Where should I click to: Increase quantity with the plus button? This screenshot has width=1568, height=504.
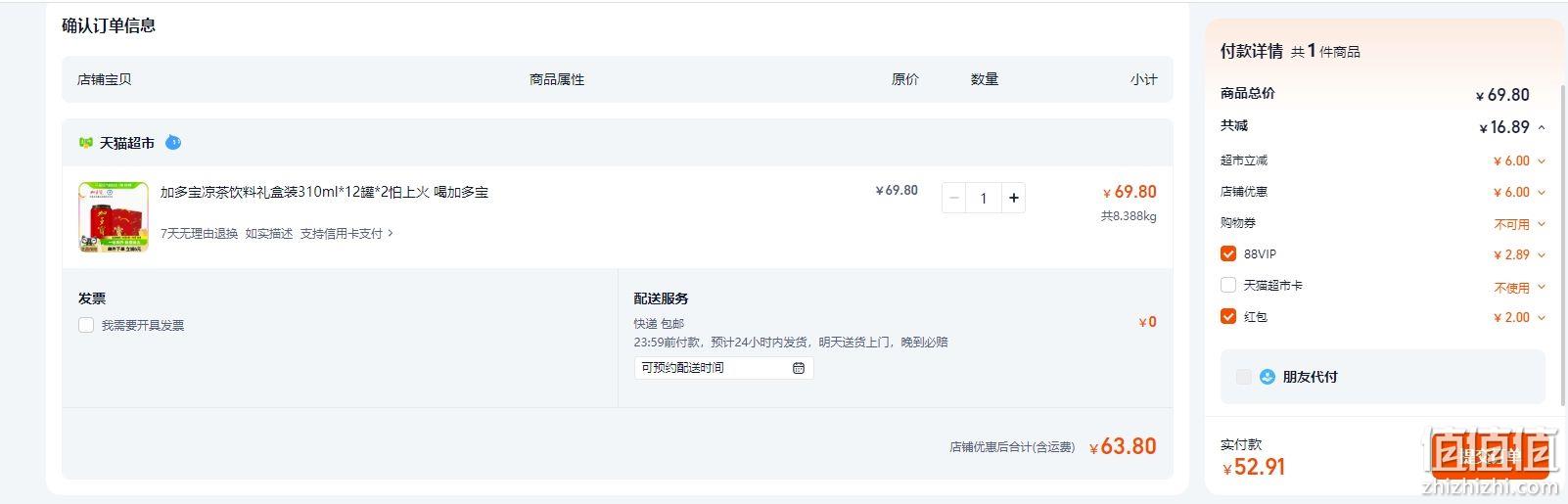coord(1013,198)
